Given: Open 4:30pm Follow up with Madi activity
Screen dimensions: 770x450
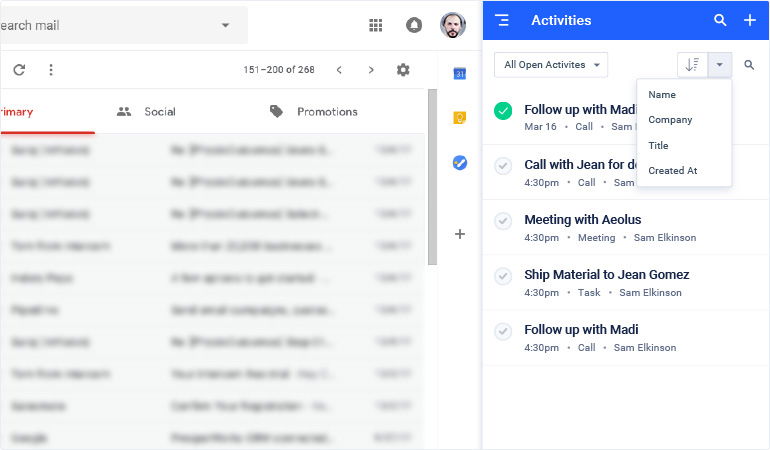Looking at the screenshot, I should 581,330.
